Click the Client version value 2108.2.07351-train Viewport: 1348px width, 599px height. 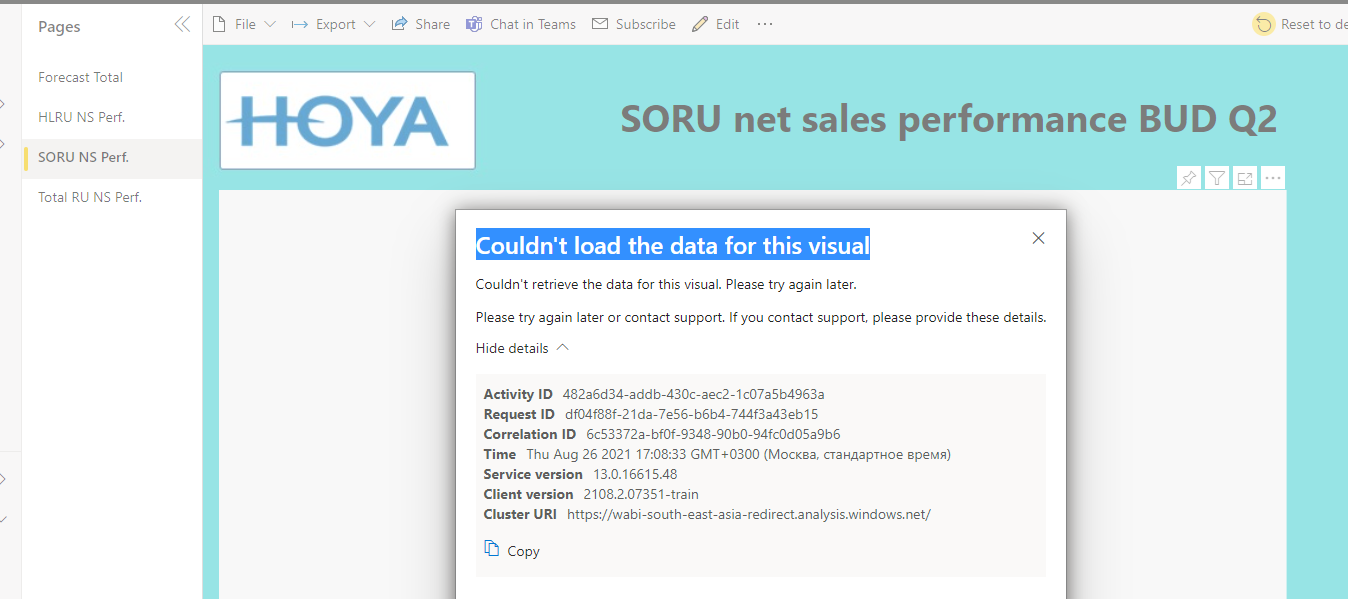[641, 494]
